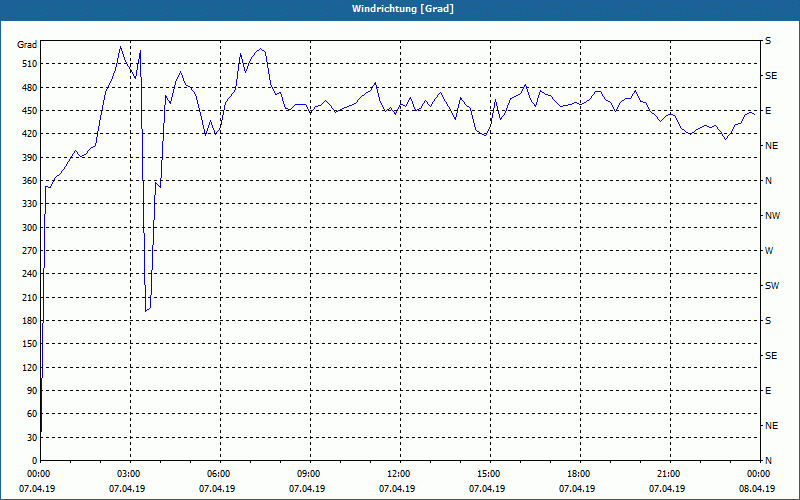Click the 06:00 time label on the x-axis
The height and width of the screenshot is (500, 800).
tap(217, 474)
